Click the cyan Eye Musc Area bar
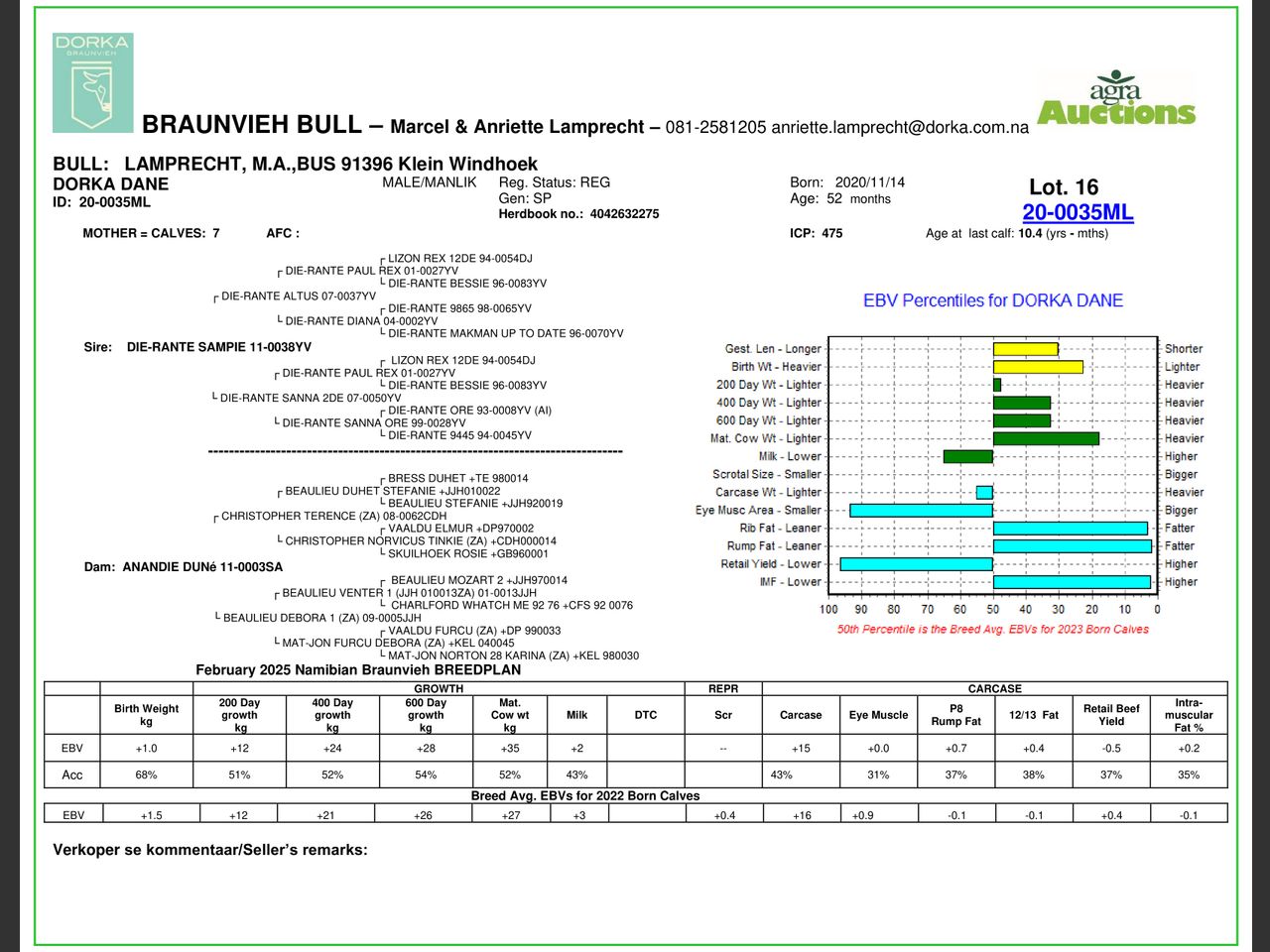The image size is (1270, 952). (x=921, y=510)
